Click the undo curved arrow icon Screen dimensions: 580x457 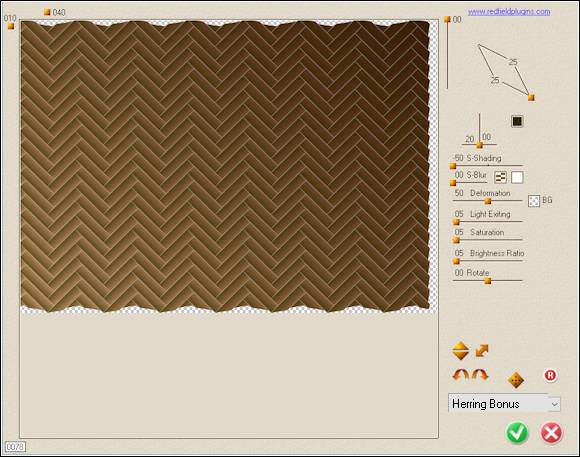coord(461,375)
